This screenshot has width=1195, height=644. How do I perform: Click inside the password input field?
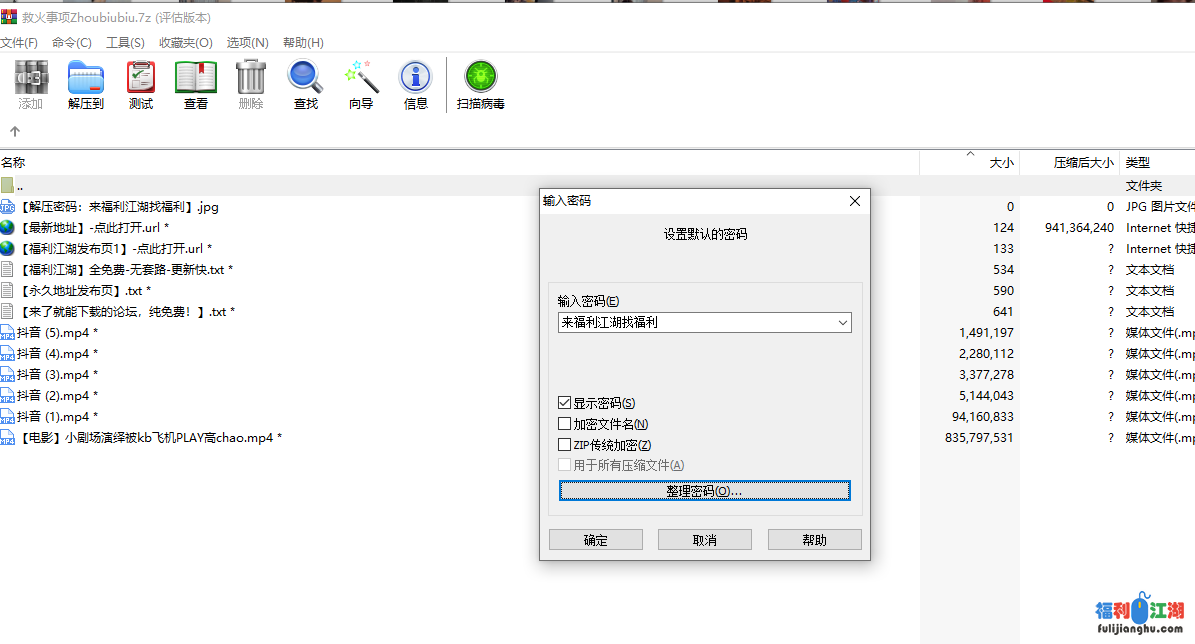pyautogui.click(x=690, y=322)
